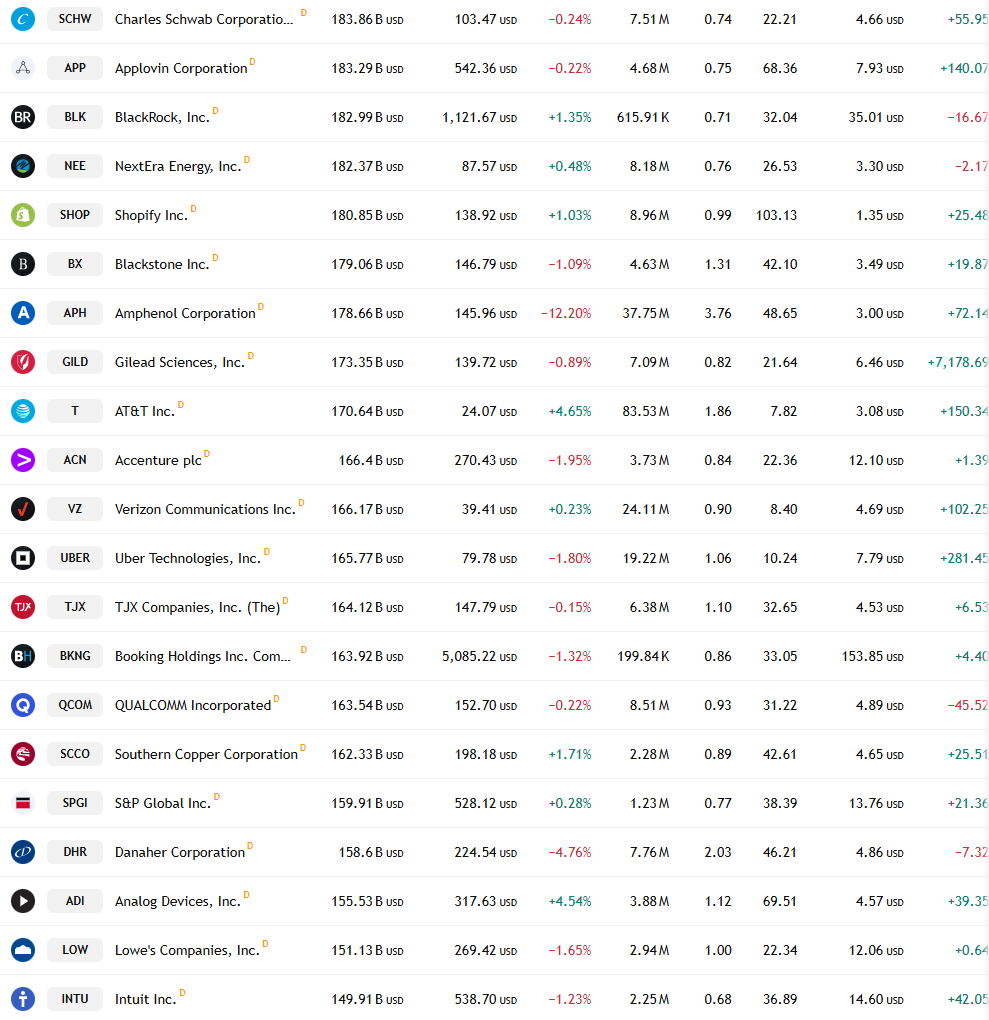
Task: Click the 5,085.22 USD price cell
Action: (x=480, y=656)
